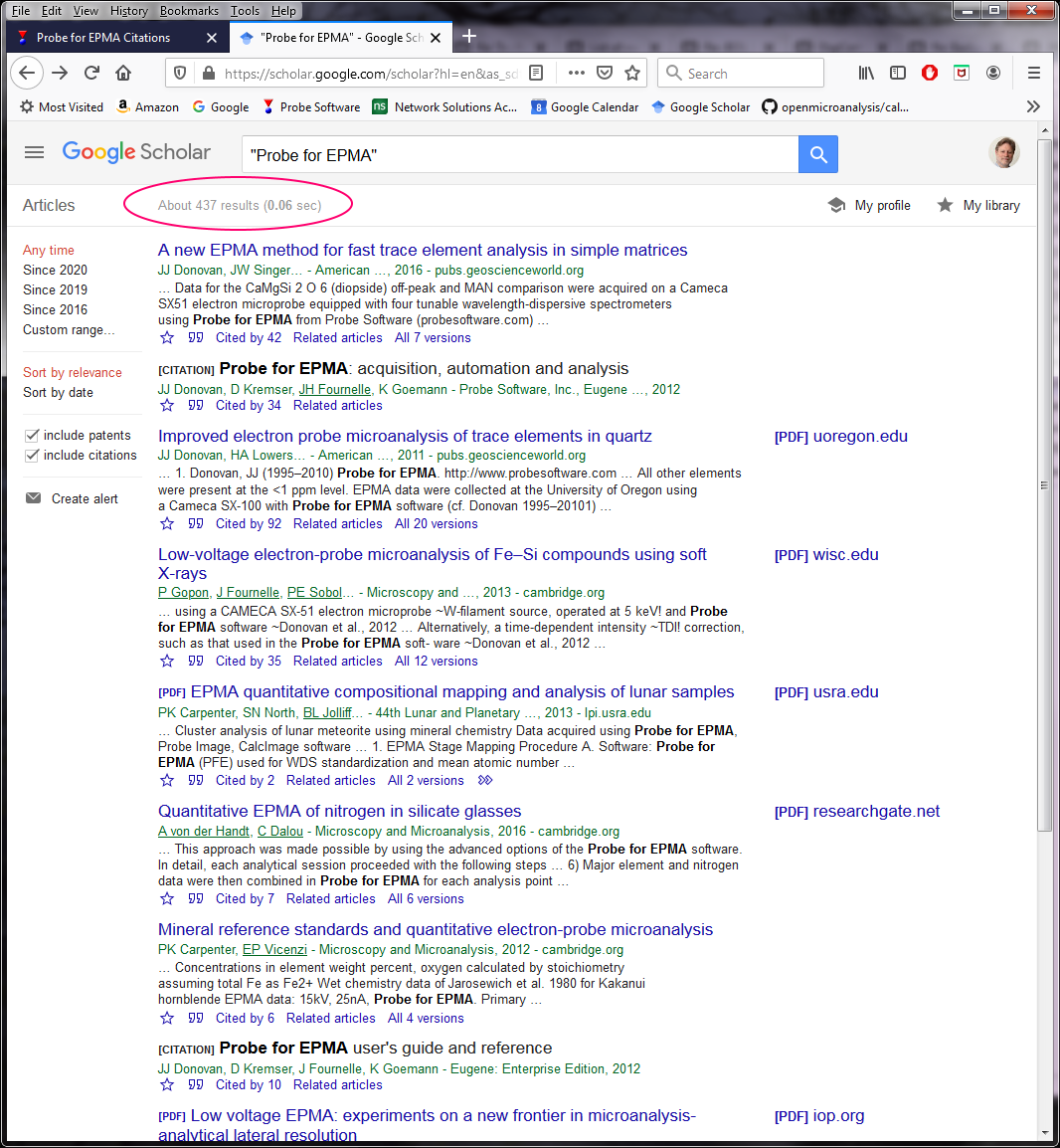The width and height of the screenshot is (1060, 1148).
Task: Click the Google Scholar search input field
Action: click(x=519, y=154)
